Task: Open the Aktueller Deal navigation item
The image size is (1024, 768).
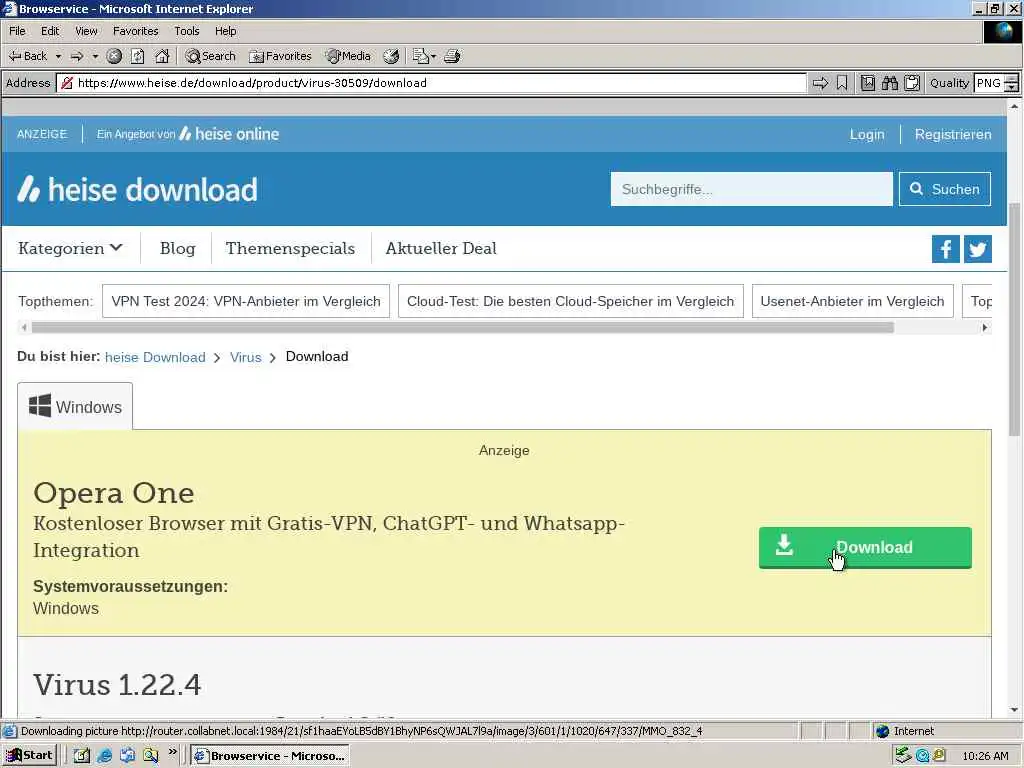Action: [x=441, y=248]
